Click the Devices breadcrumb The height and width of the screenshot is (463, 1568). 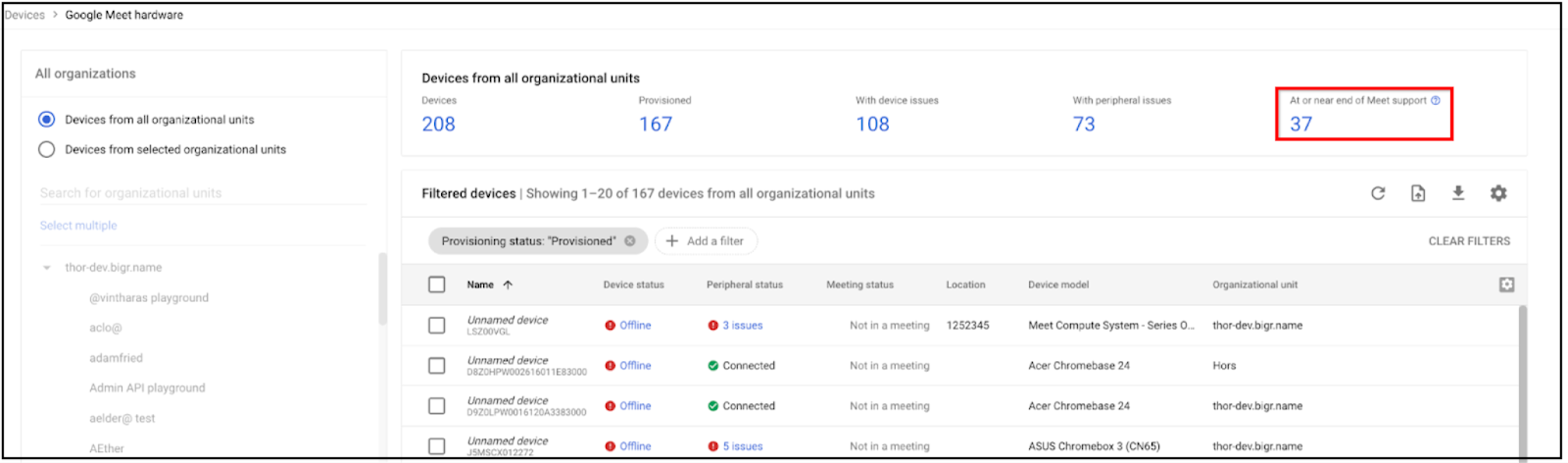point(24,15)
